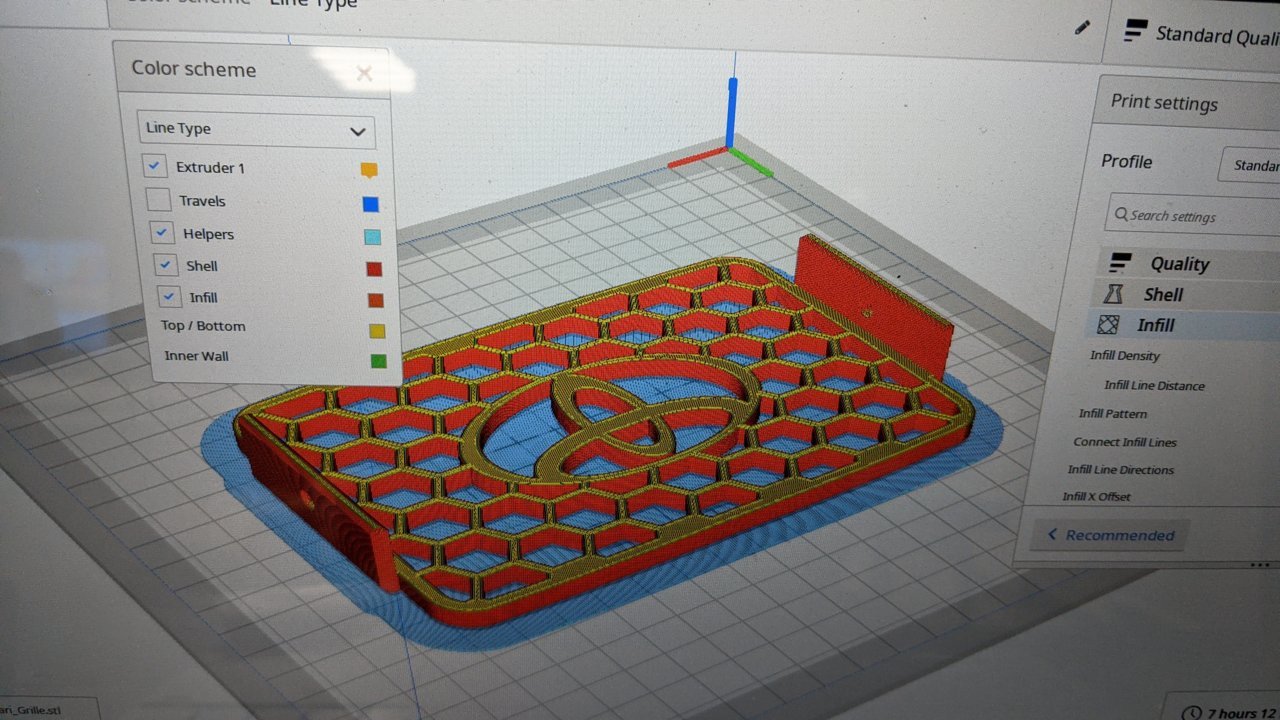
Task: Select the Infill Line Distance setting
Action: pos(1154,385)
